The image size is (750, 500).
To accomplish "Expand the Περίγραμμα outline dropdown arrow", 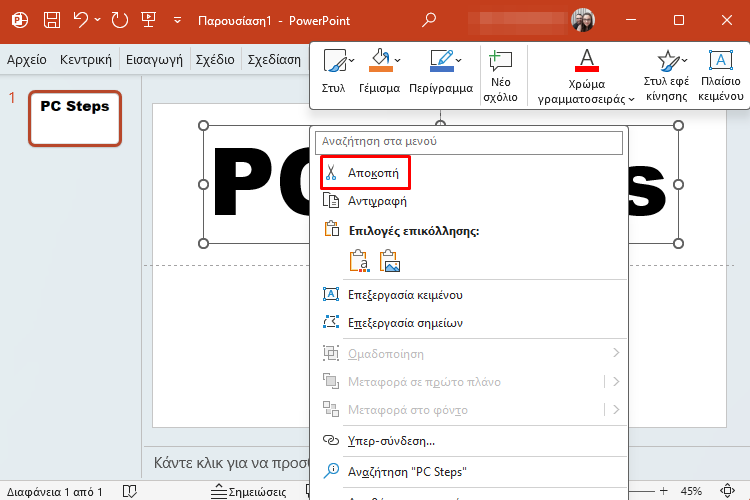I will click(x=459, y=60).
